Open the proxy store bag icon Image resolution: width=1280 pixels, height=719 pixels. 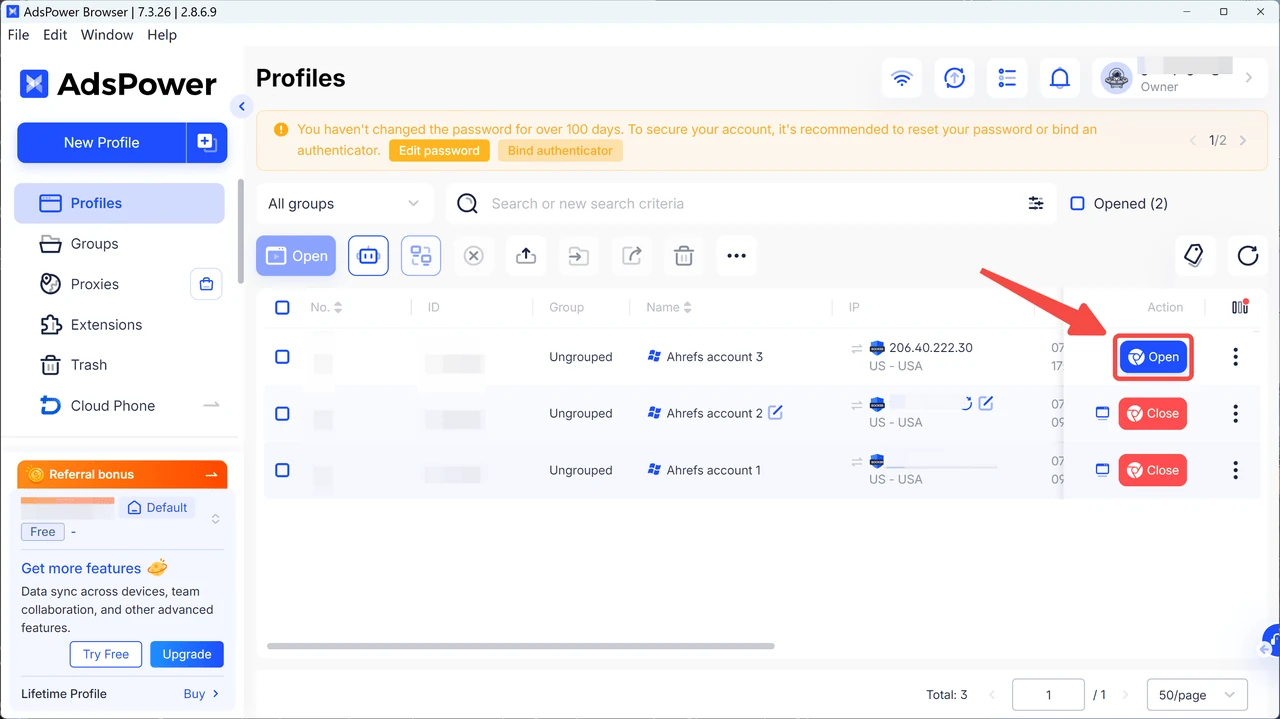click(x=206, y=284)
